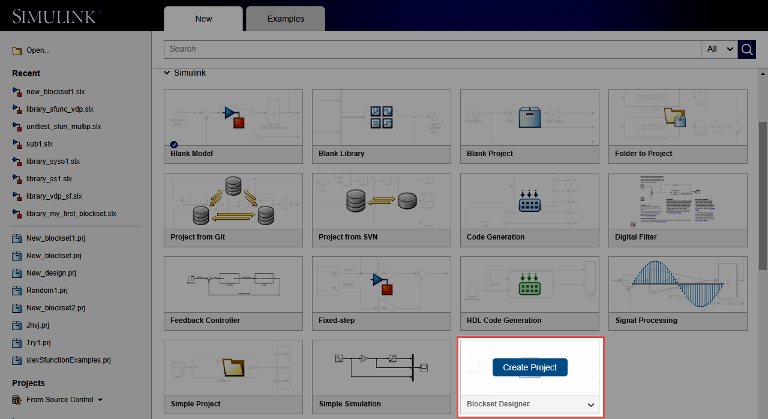The image size is (768, 419).
Task: Click the slexSfunctionExamples.prj project icon
Action: pyautogui.click(x=17, y=360)
